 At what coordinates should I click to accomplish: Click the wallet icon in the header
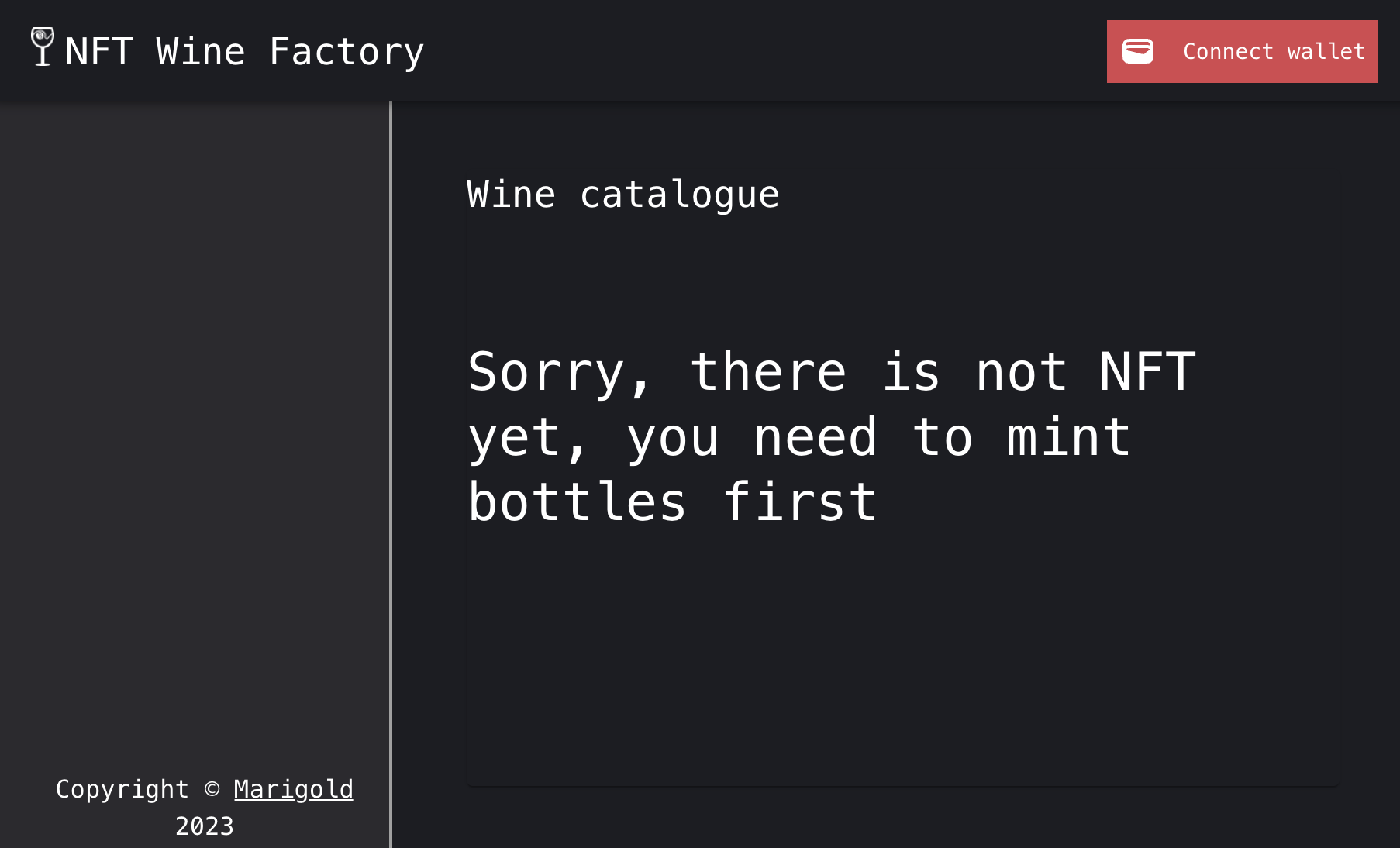point(1138,51)
